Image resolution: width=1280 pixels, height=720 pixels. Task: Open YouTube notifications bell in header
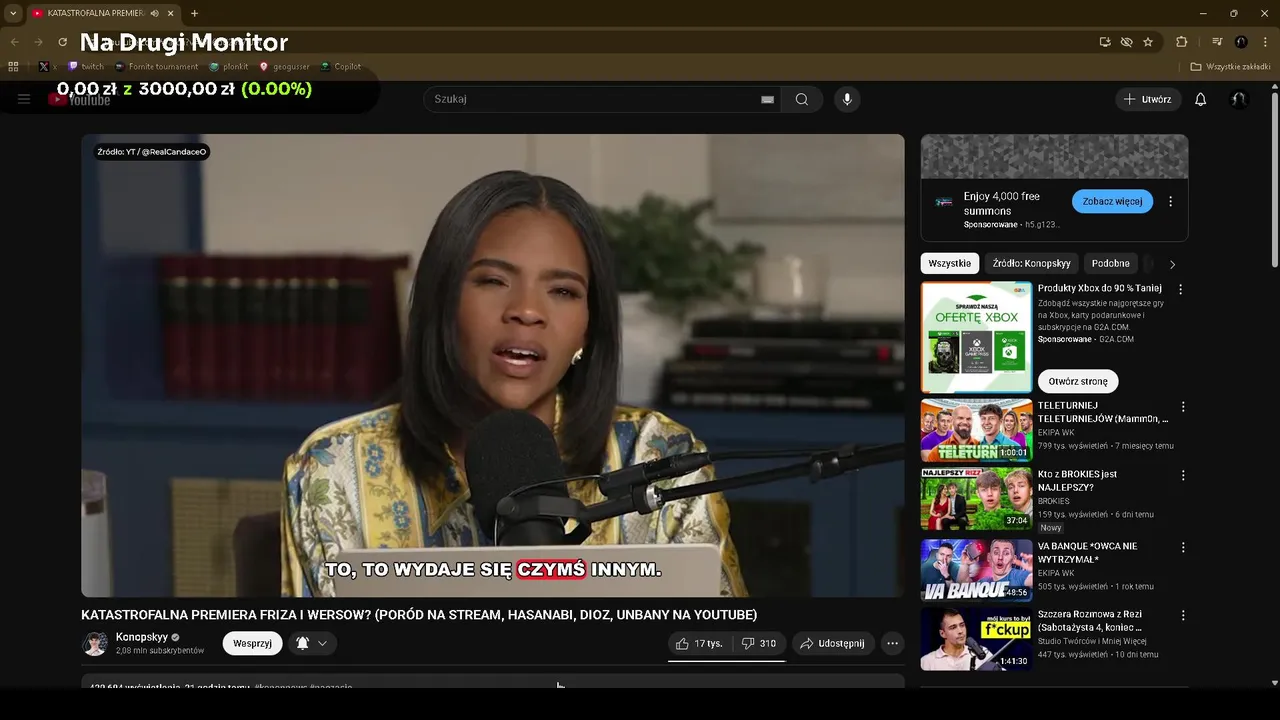pos(1201,99)
